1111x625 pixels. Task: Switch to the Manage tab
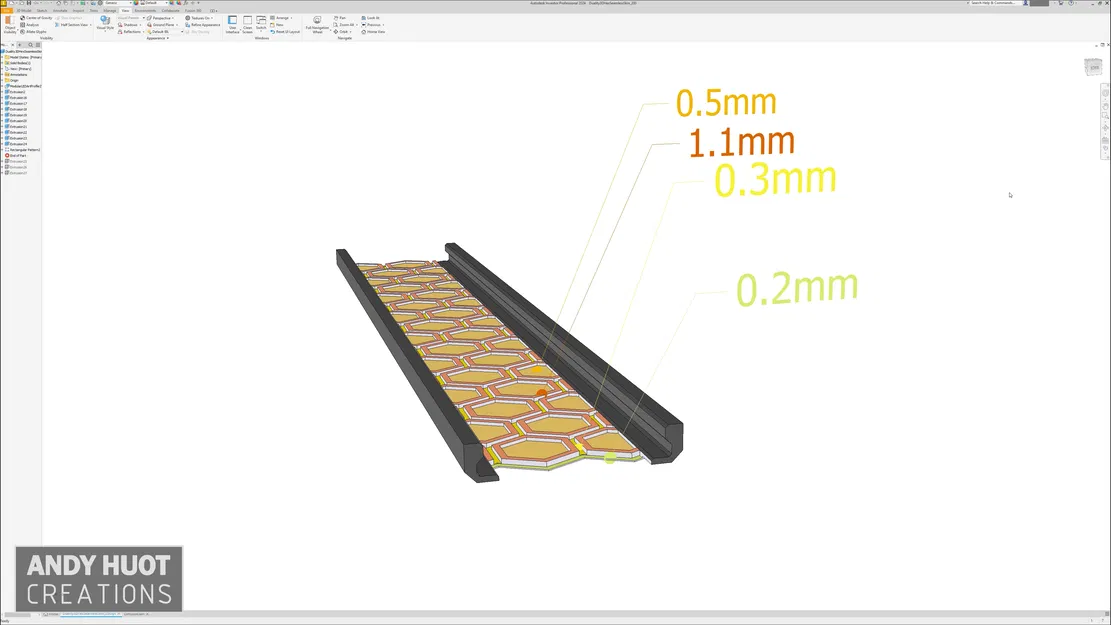[110, 11]
